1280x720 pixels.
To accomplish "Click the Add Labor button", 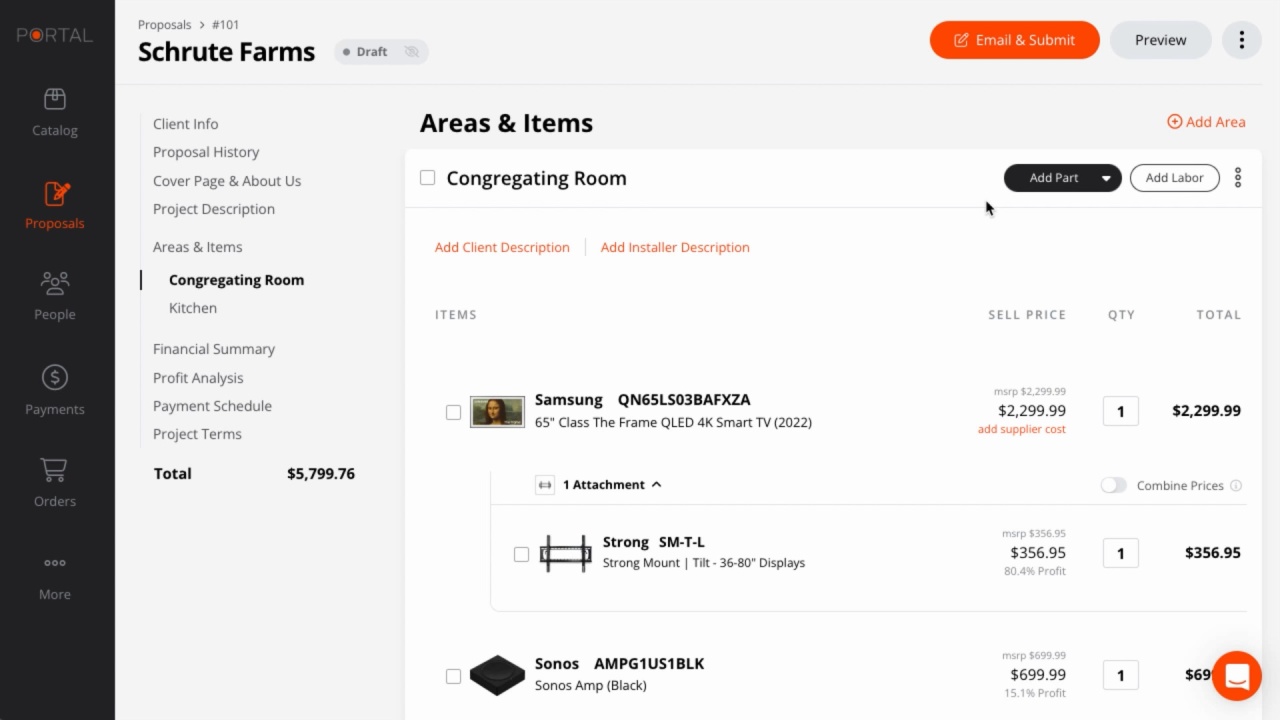I will tap(1174, 178).
